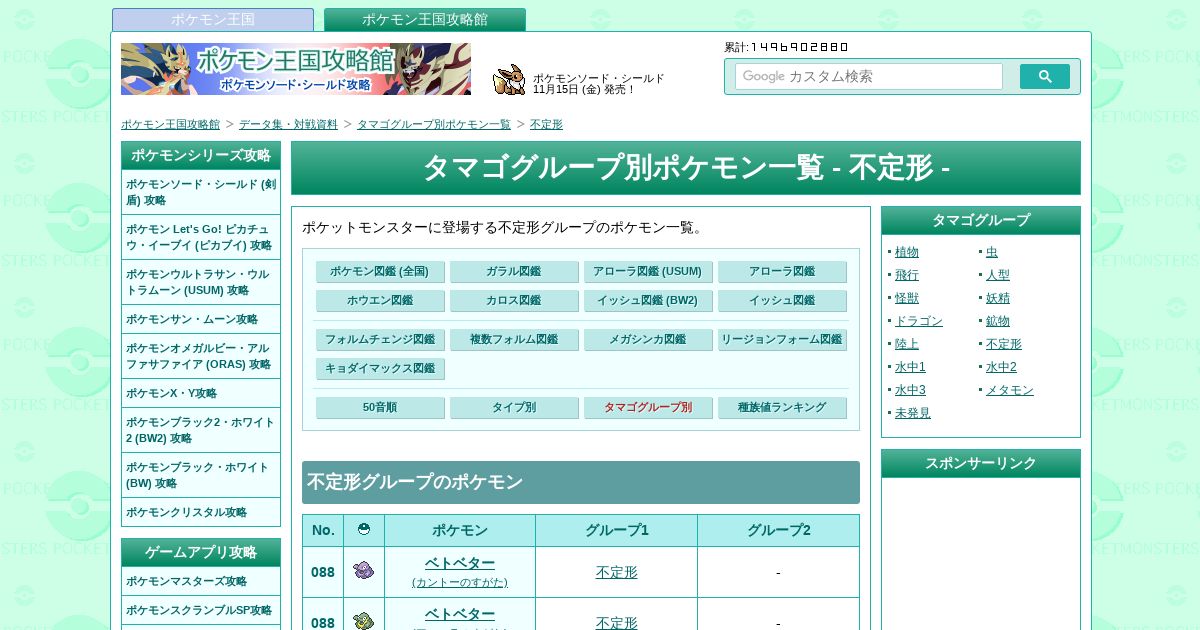Viewport: 1200px width, 630px height.
Task: Select ホウエン図鑑 button
Action: pyautogui.click(x=380, y=300)
